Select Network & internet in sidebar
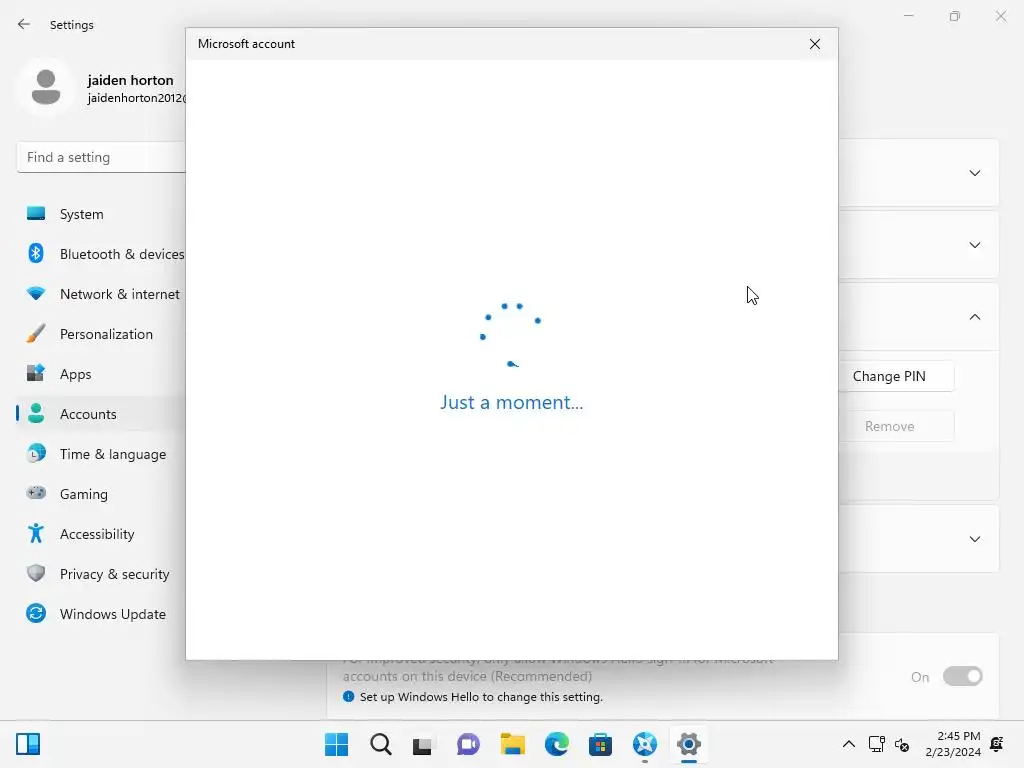The image size is (1024, 768). (x=101, y=294)
